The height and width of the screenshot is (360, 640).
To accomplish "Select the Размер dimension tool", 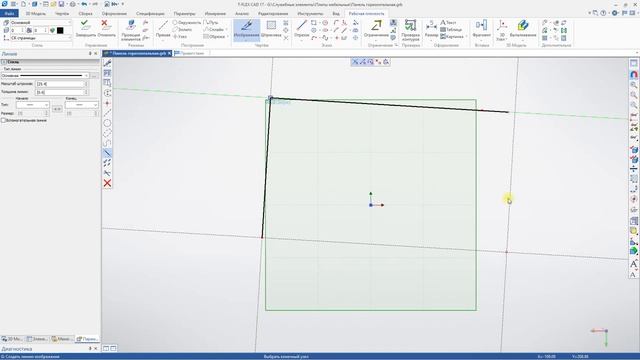I will point(431,29).
